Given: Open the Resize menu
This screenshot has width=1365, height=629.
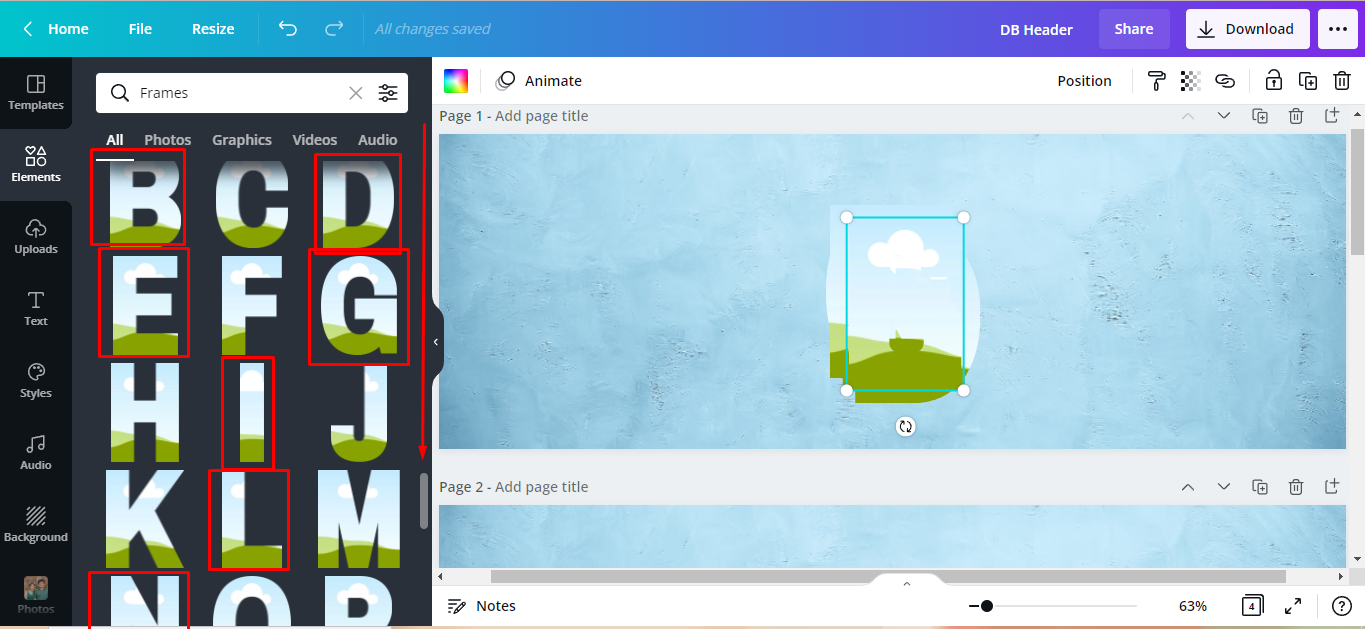Looking at the screenshot, I should (213, 29).
